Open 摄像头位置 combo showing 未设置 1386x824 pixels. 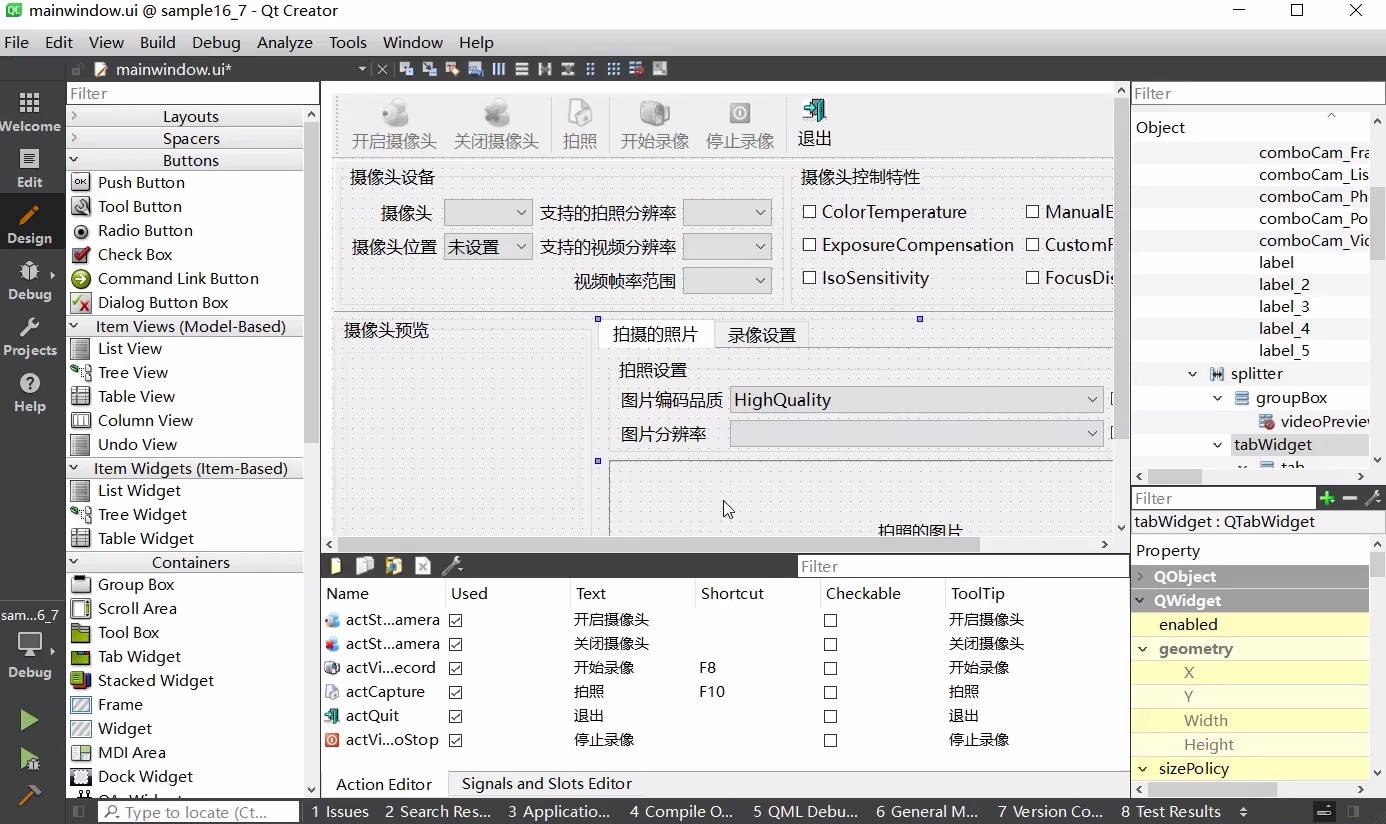pos(488,246)
